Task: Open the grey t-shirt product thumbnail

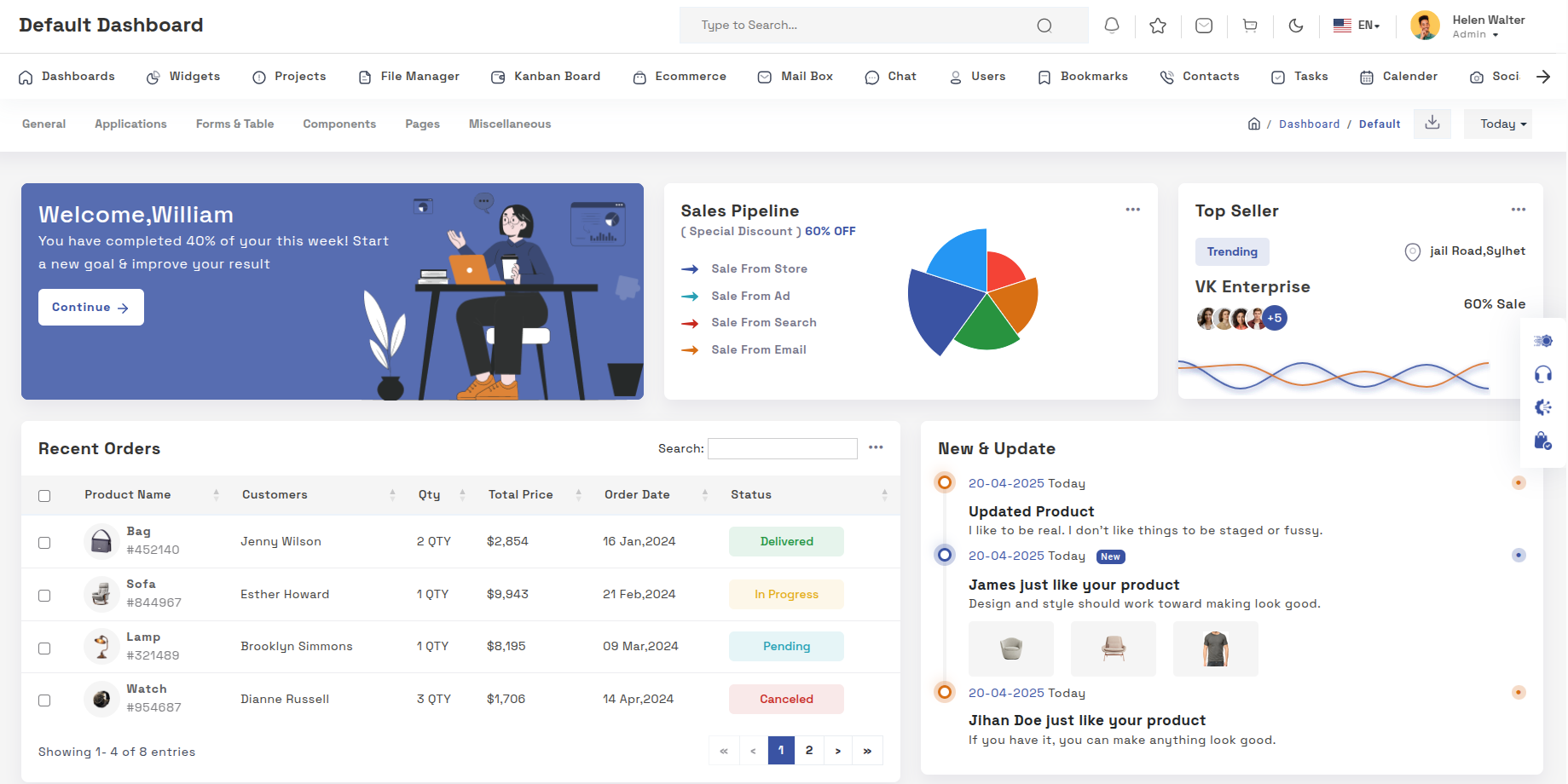Action: 1216,649
